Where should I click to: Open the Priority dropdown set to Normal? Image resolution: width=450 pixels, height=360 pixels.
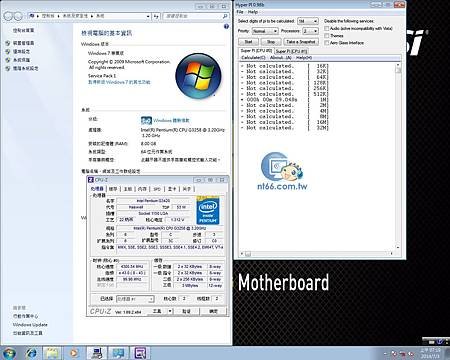point(265,31)
